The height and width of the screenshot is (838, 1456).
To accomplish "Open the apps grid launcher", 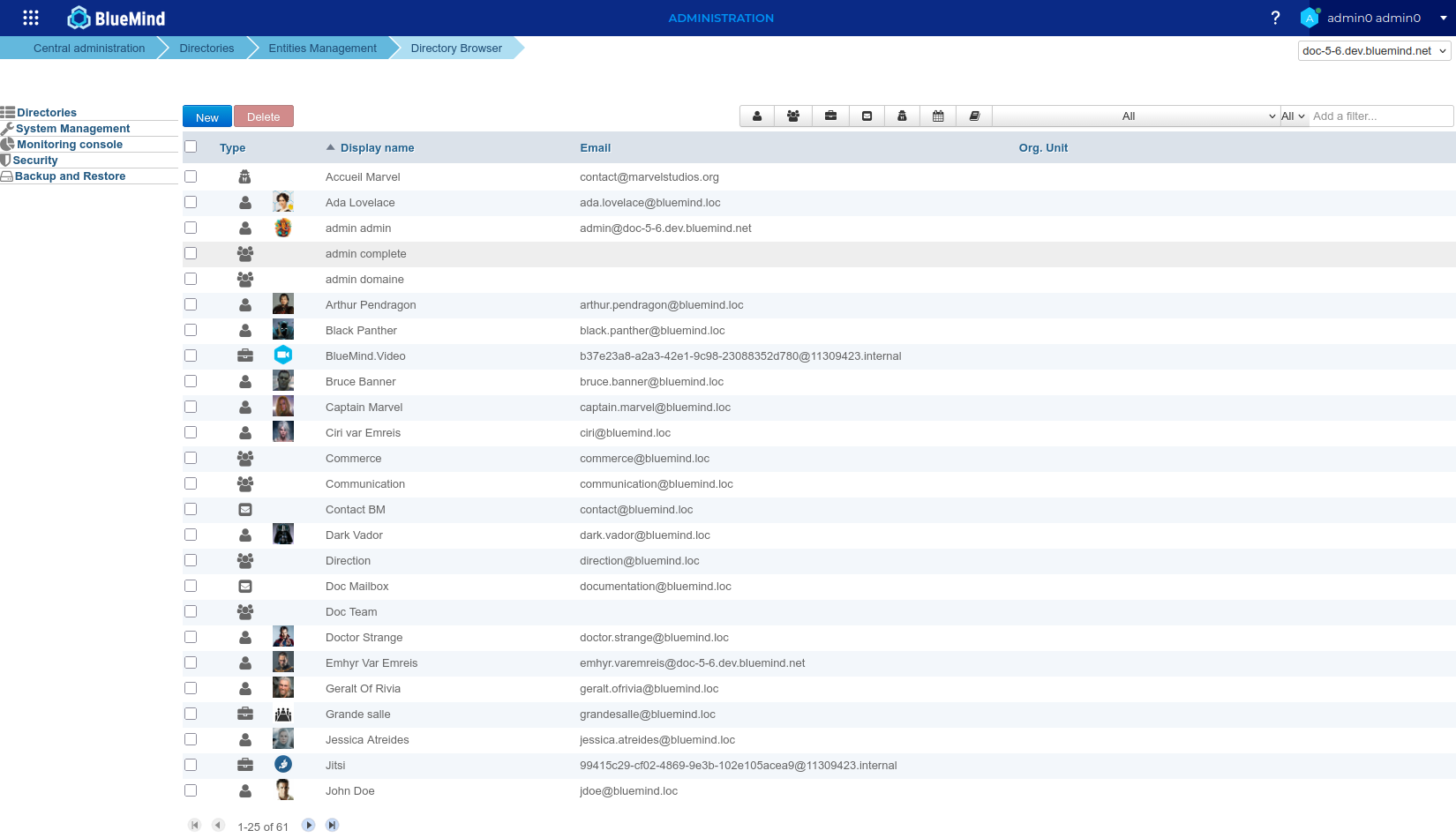I will tap(31, 18).
